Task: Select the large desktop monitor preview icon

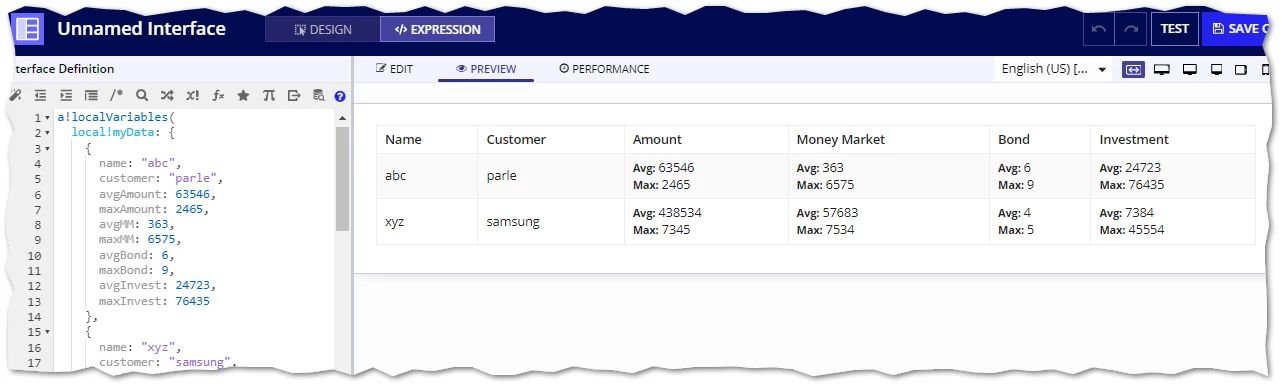Action: pyautogui.click(x=1162, y=70)
